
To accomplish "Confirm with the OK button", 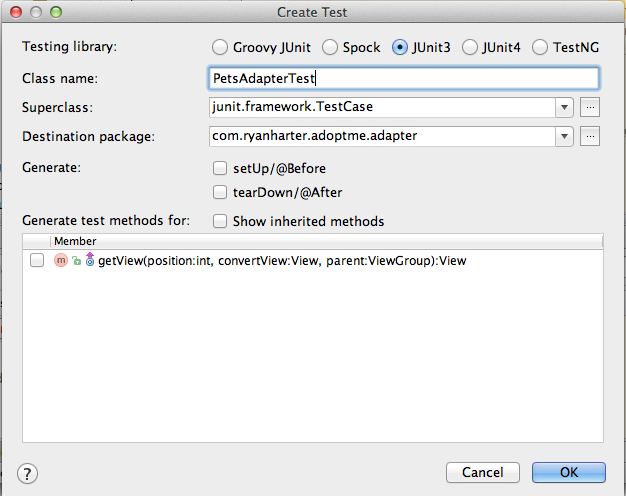I will 569,472.
